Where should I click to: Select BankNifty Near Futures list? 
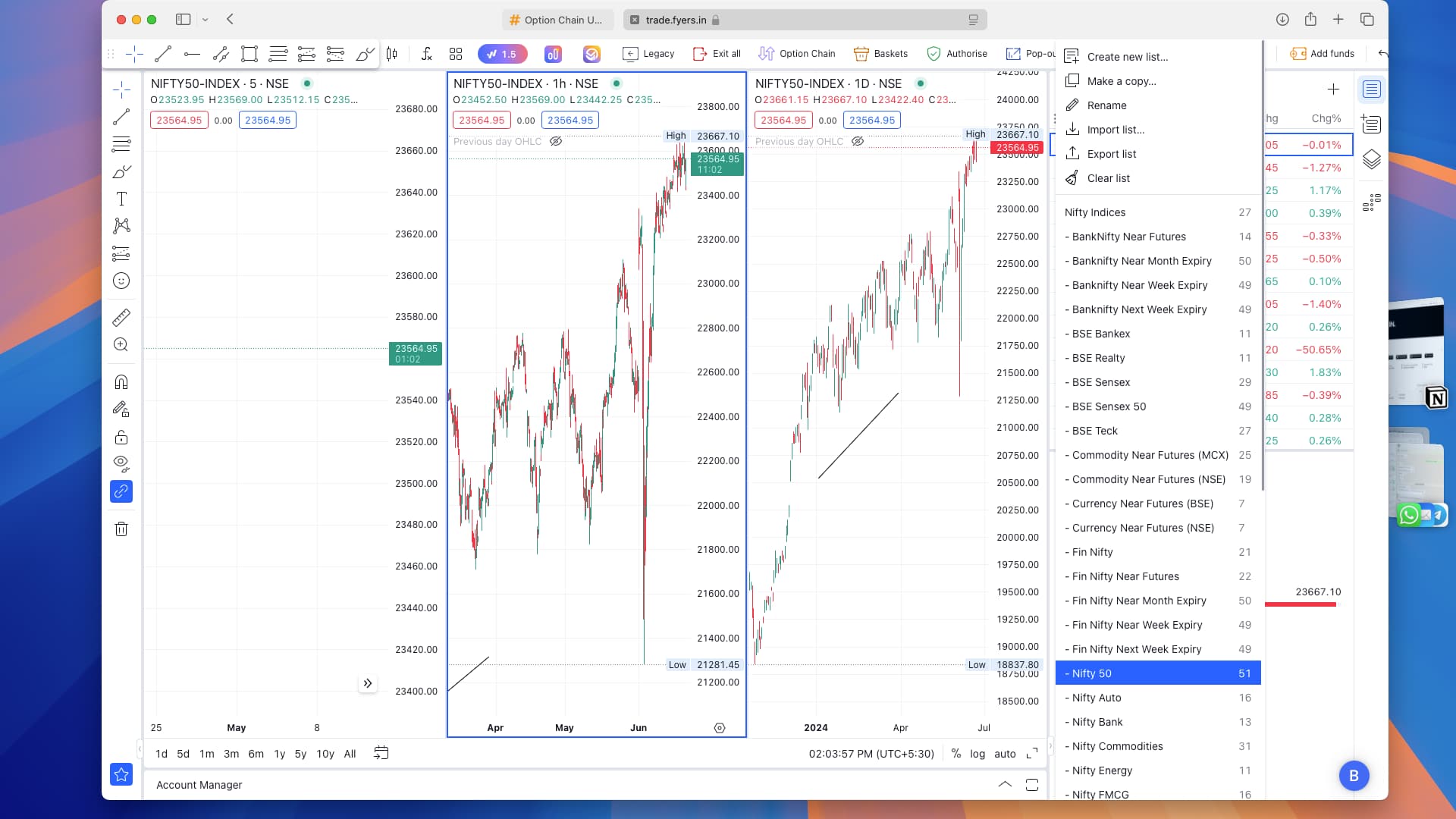[x=1158, y=237]
